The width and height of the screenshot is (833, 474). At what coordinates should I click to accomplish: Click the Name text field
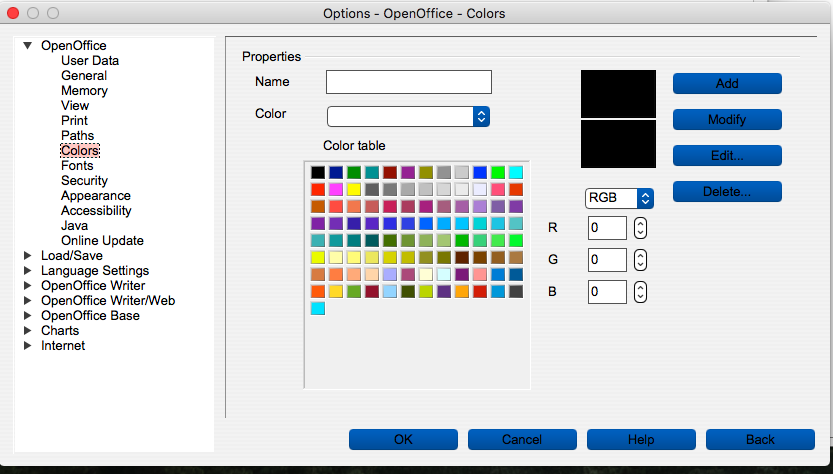409,82
